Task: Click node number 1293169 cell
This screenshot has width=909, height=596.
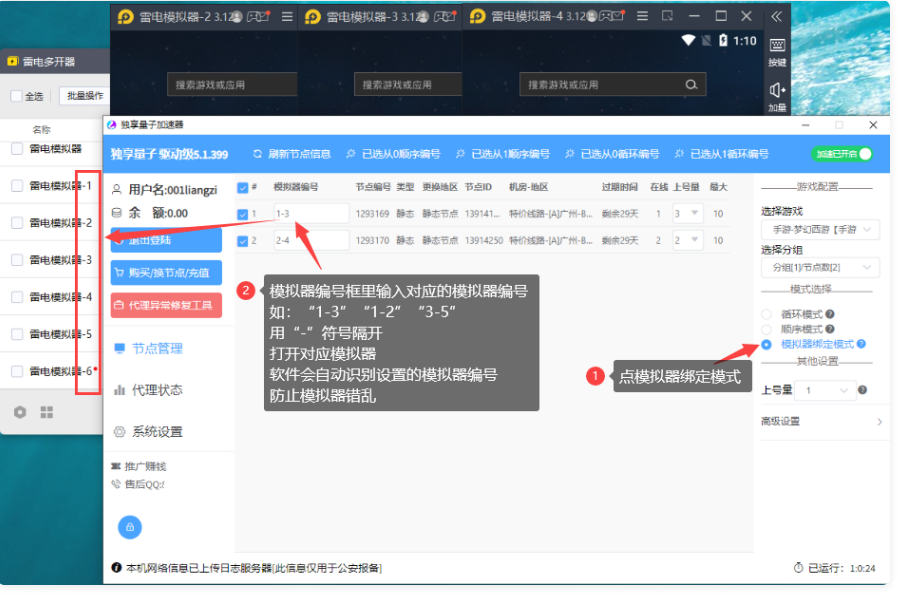Action: [372, 214]
